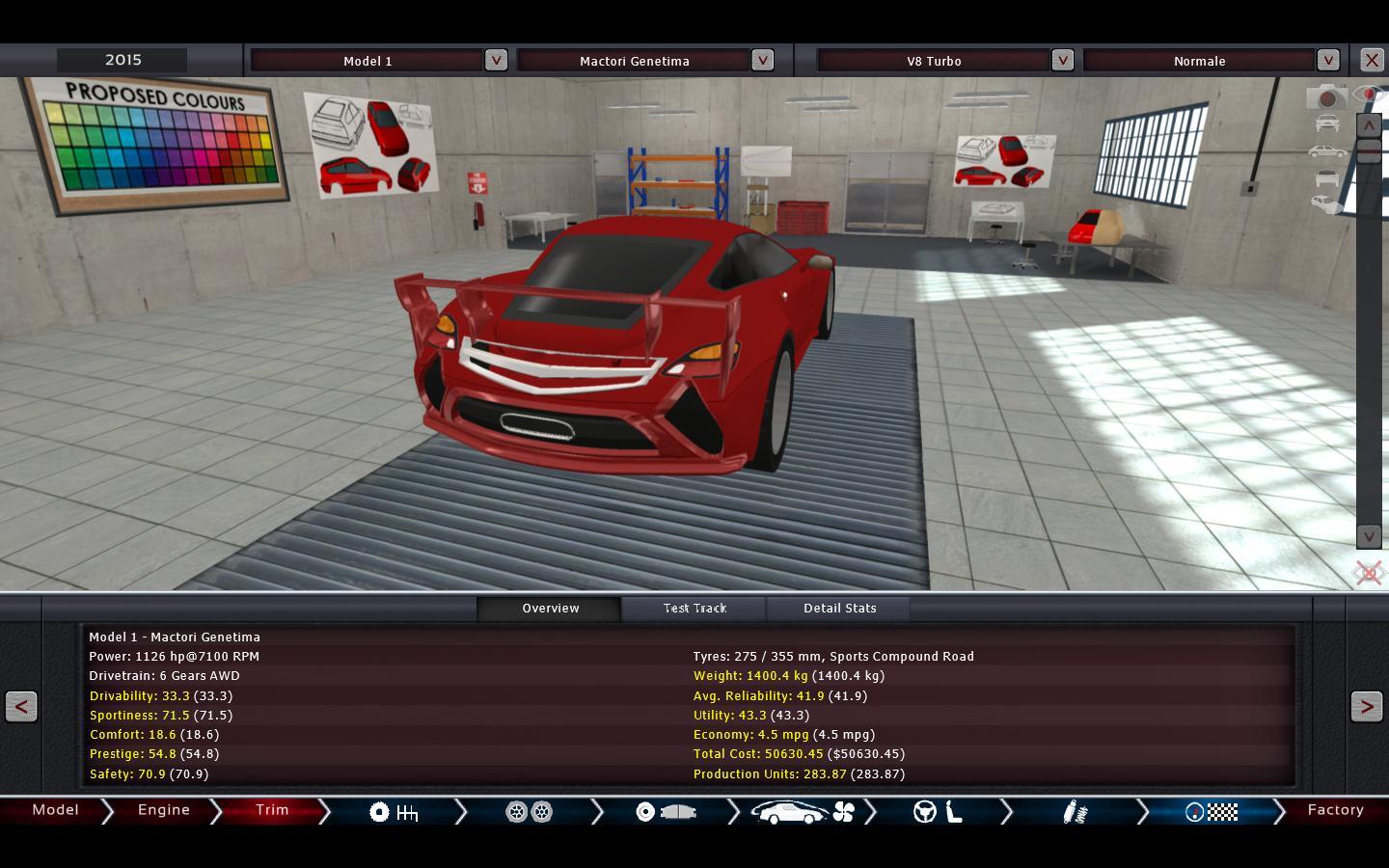Take a screenshot with the camera icon
The width and height of the screenshot is (1389, 868).
[x=1326, y=97]
